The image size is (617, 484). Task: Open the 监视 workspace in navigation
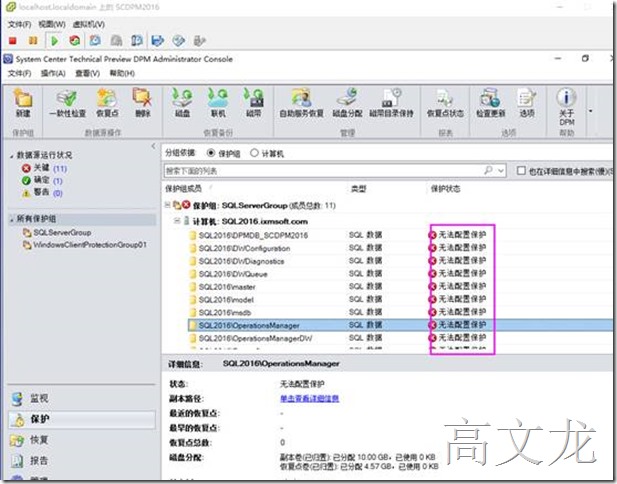point(82,399)
